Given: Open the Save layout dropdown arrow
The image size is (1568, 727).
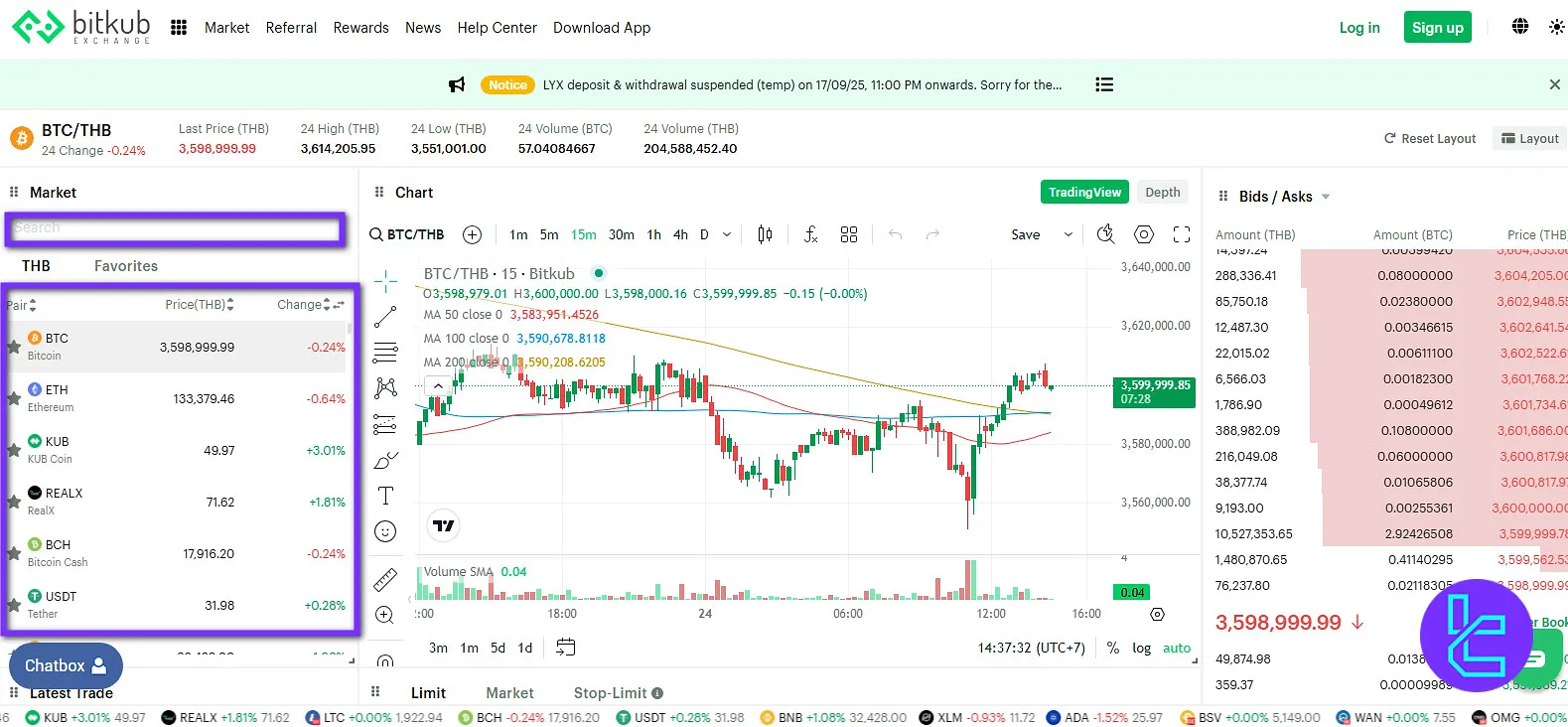Looking at the screenshot, I should pyautogui.click(x=1068, y=234).
